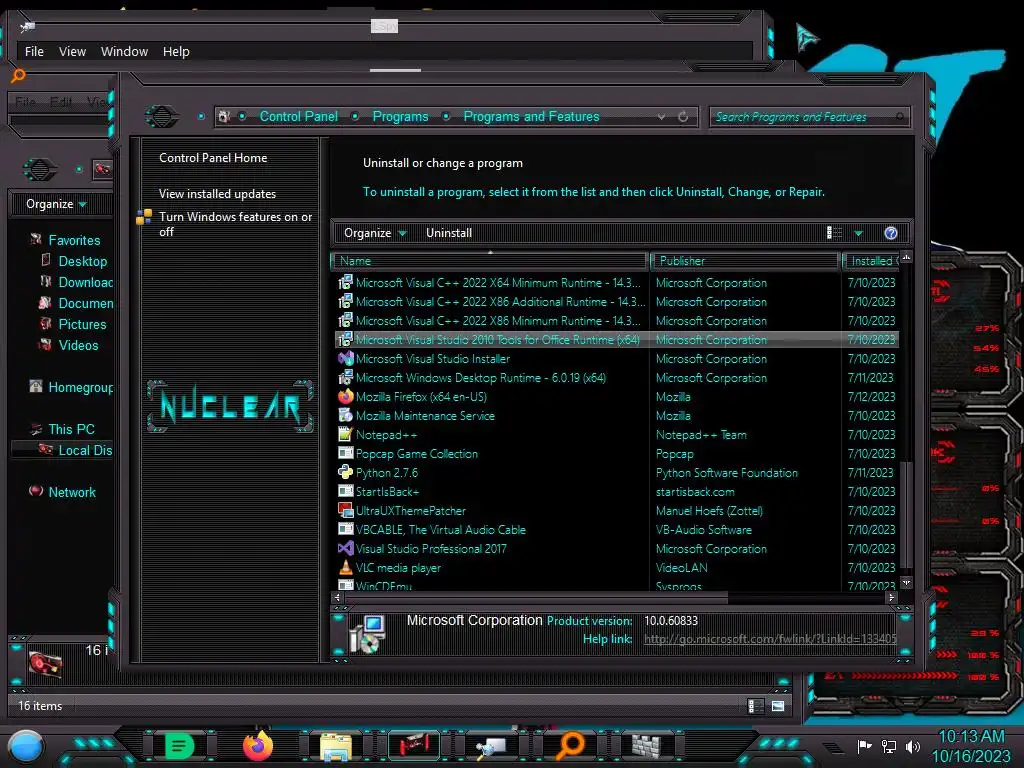
Task: Click Programs breadcrumb in address bar
Action: [400, 117]
